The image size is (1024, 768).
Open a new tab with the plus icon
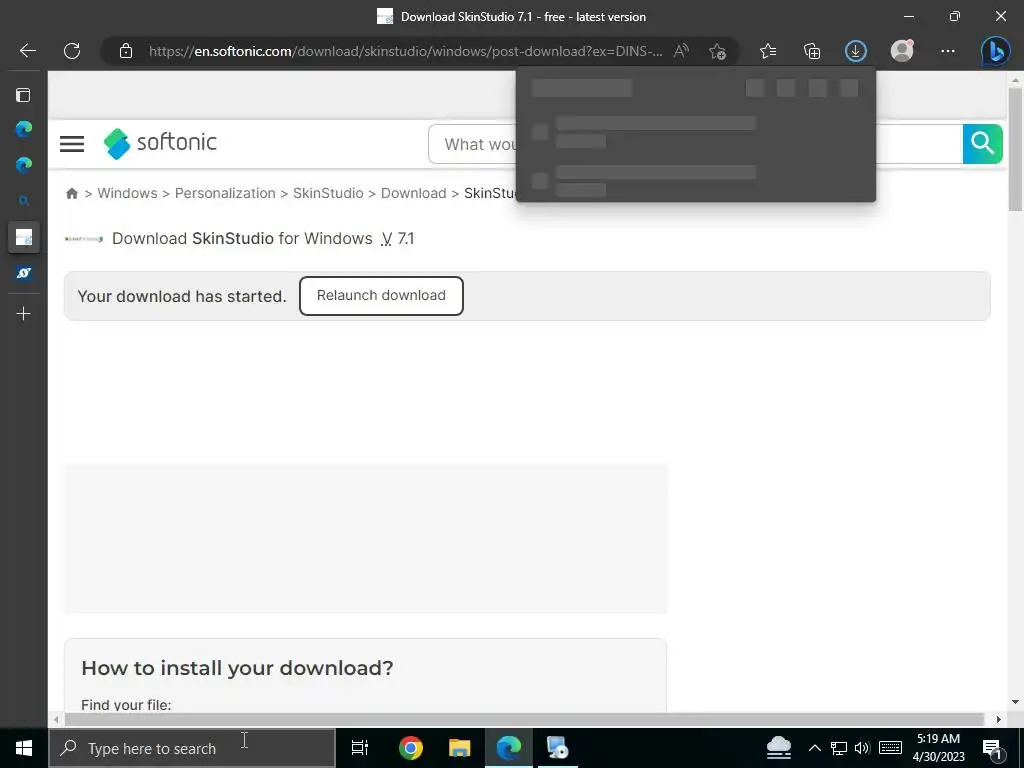(x=24, y=314)
